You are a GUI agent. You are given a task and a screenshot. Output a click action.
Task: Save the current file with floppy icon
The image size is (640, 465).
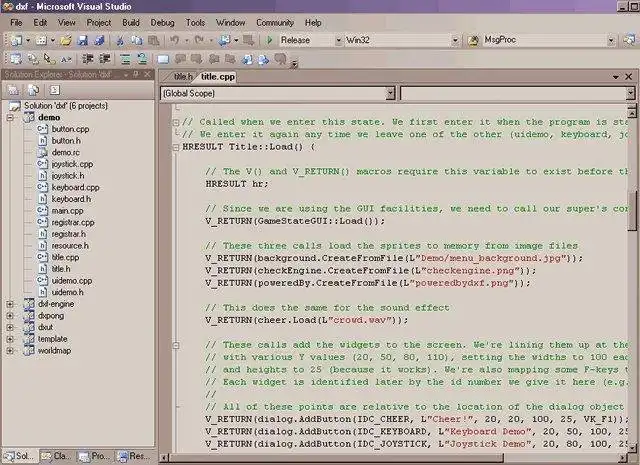pyautogui.click(x=82, y=40)
